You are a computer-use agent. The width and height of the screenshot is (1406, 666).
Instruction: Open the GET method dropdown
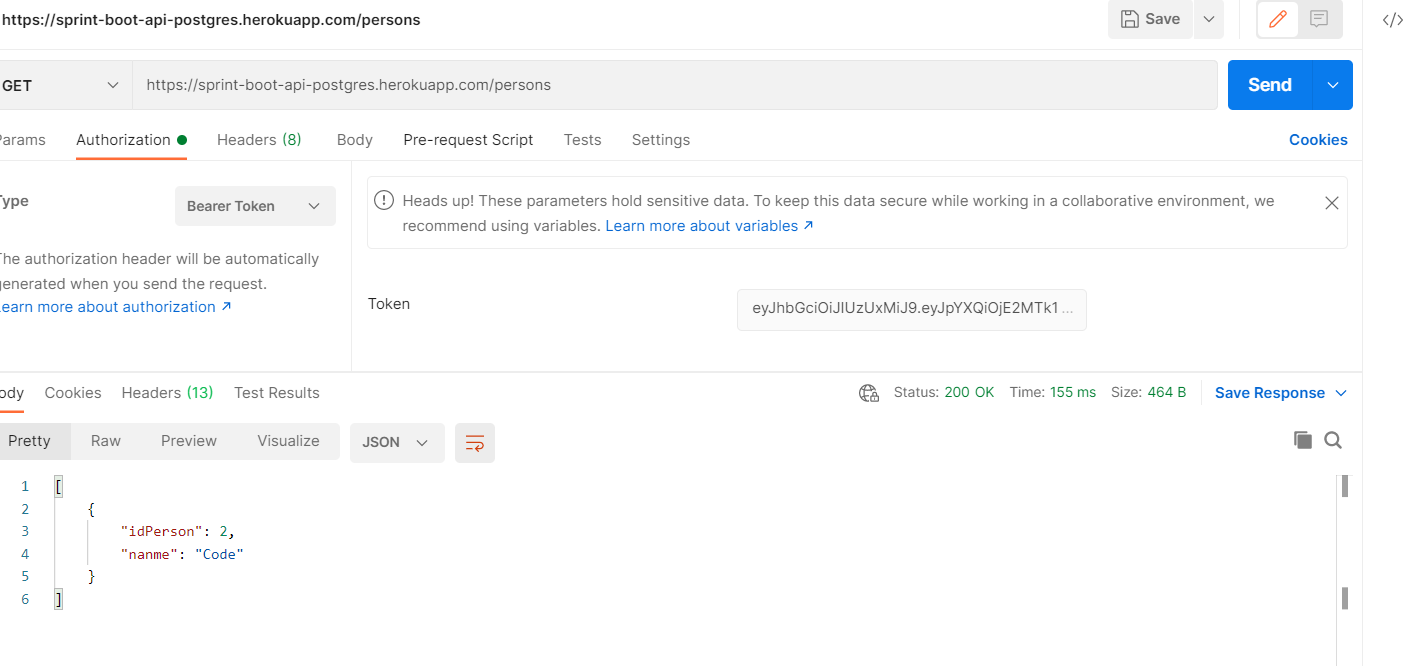coord(60,86)
